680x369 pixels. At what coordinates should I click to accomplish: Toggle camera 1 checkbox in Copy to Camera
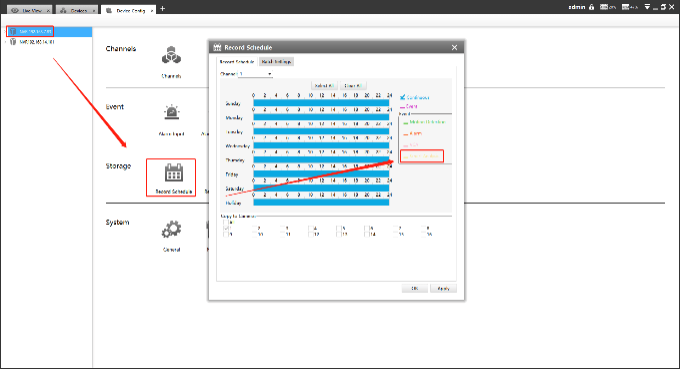[x=226, y=228]
